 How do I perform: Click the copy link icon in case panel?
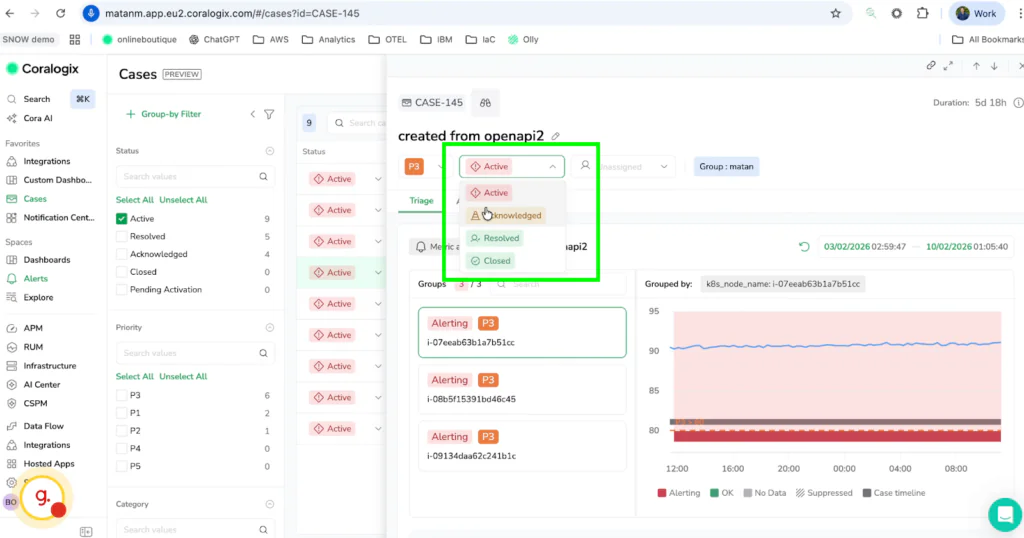coord(931,66)
